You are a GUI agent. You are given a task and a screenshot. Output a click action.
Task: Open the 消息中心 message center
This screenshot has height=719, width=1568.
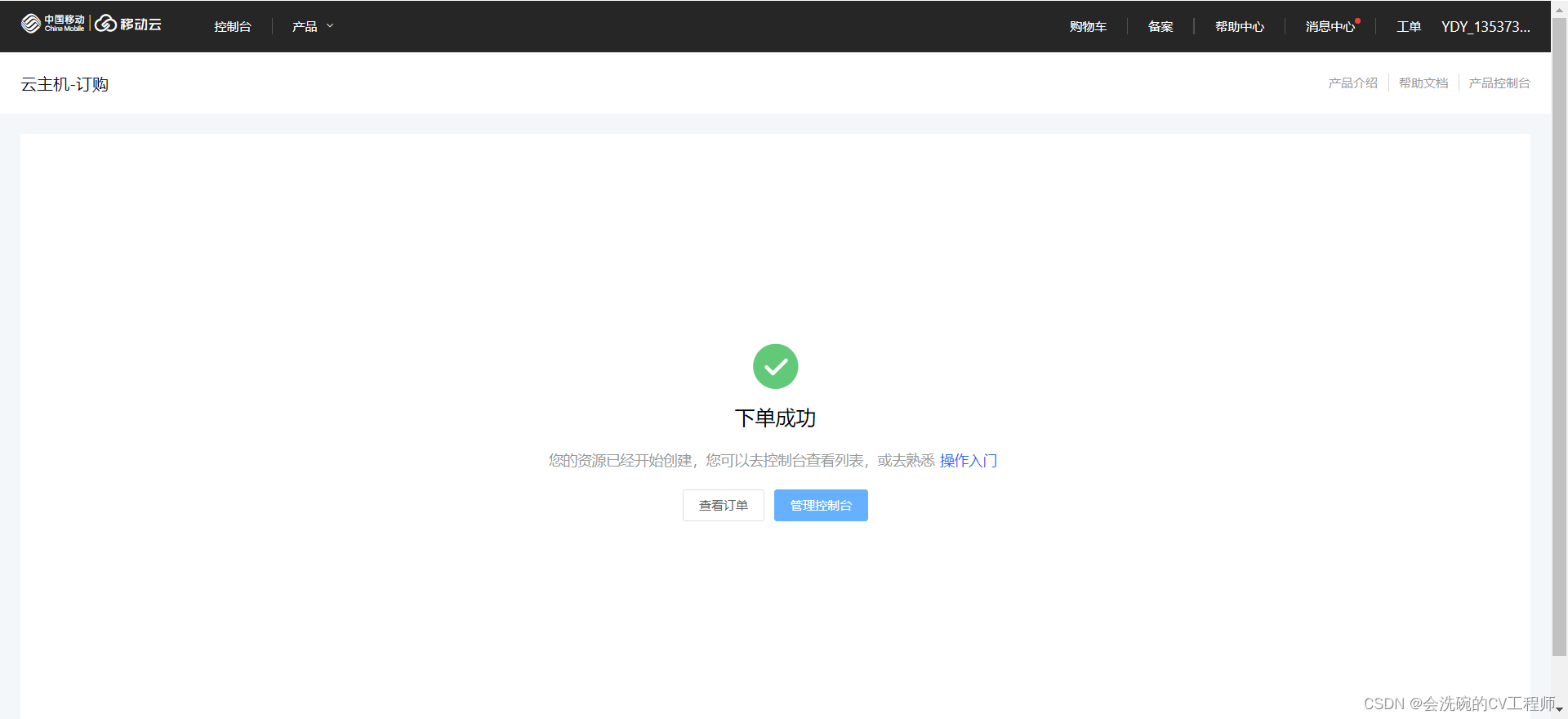click(x=1330, y=26)
